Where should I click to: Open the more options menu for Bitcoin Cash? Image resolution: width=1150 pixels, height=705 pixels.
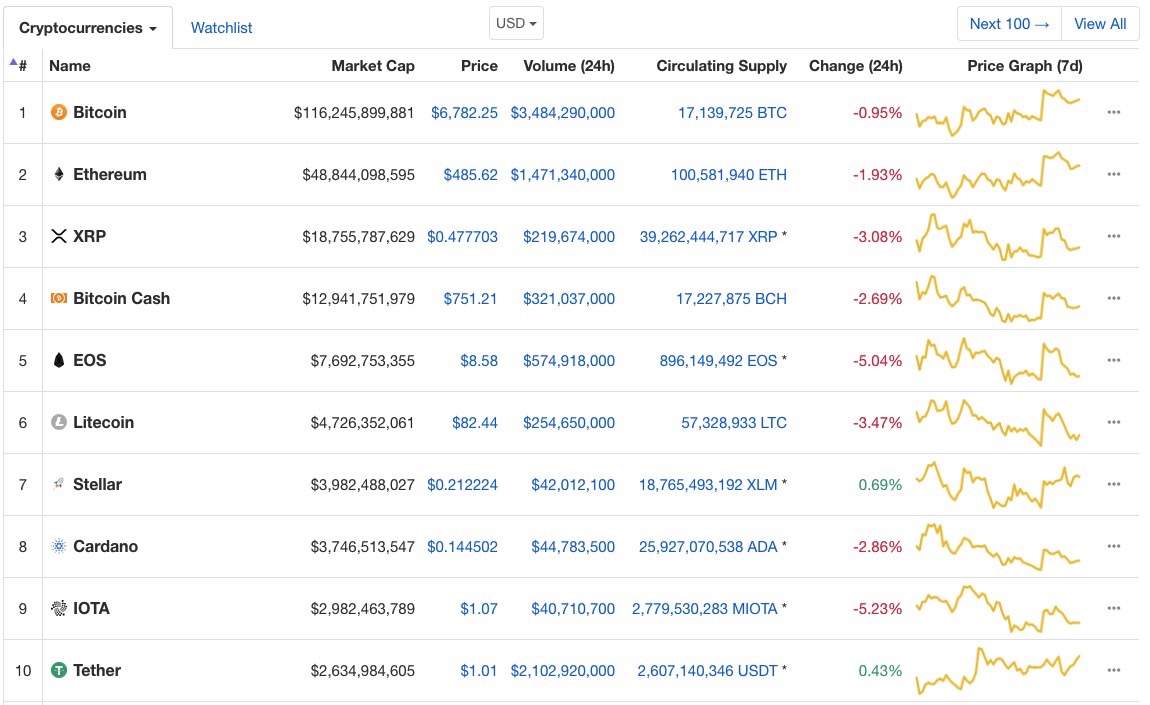[x=1113, y=298]
